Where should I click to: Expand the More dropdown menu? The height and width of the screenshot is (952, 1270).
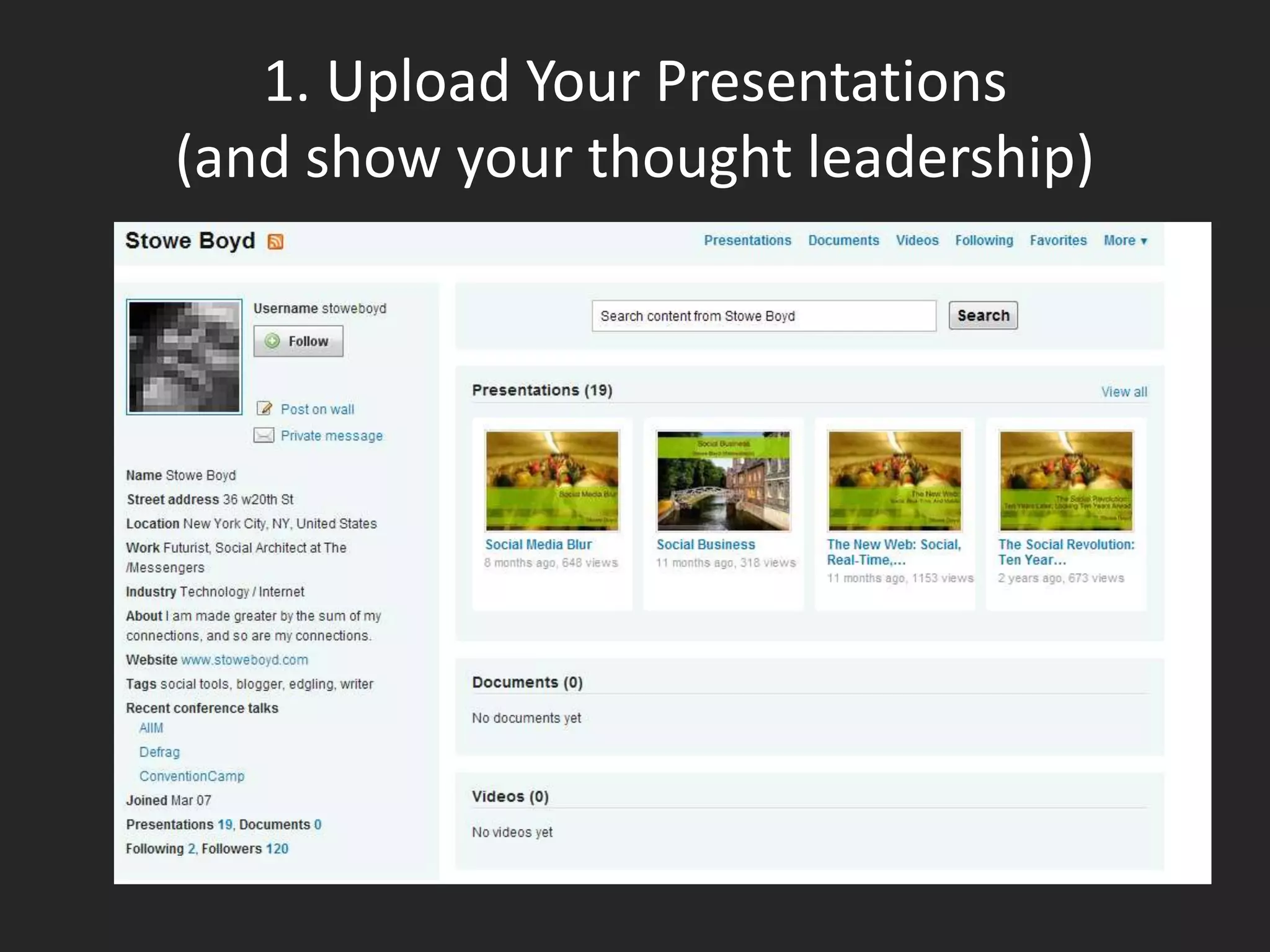click(x=1125, y=240)
